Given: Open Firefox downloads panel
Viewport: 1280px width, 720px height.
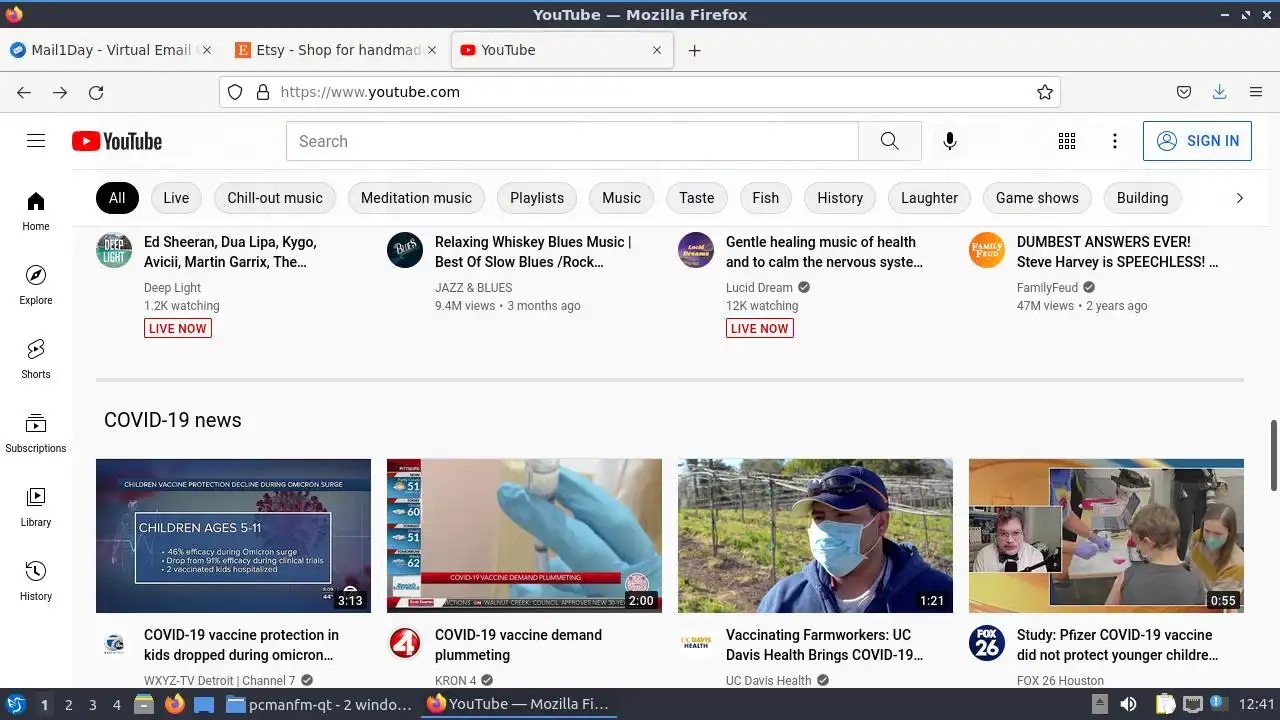Looking at the screenshot, I should [x=1219, y=92].
